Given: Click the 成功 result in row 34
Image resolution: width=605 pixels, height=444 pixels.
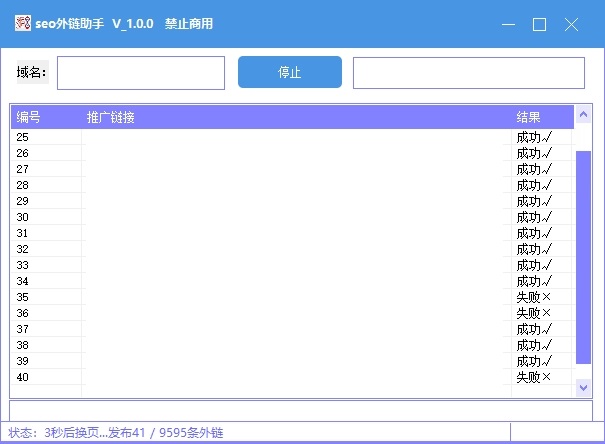Looking at the screenshot, I should tap(534, 281).
